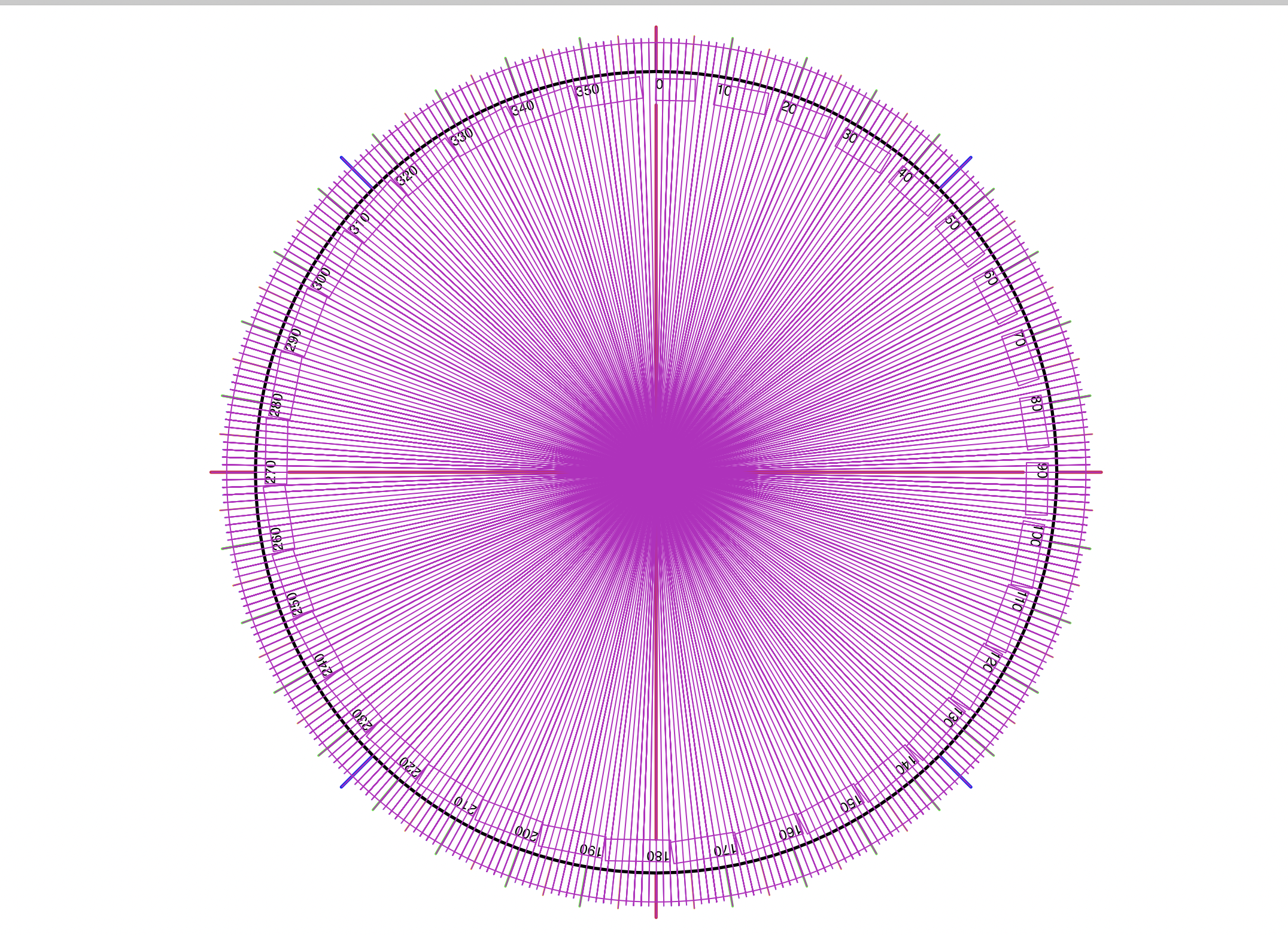The width and height of the screenshot is (1288, 935).
Task: Click the 260 degree label
Action: (x=277, y=538)
